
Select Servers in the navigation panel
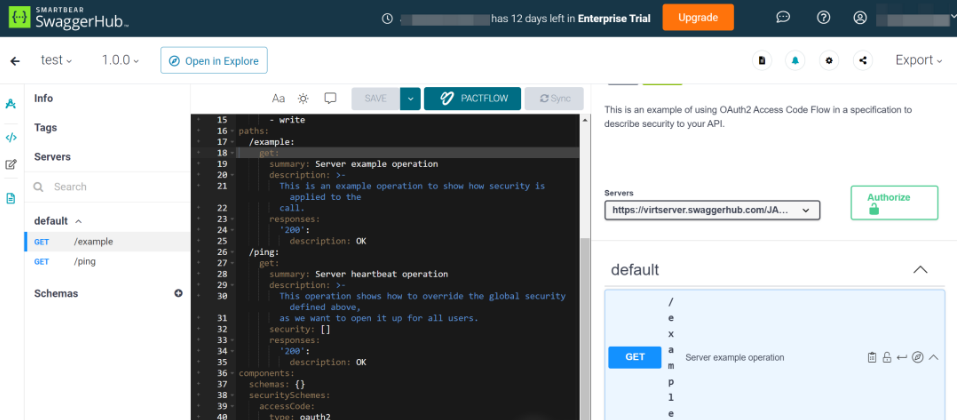[52, 157]
